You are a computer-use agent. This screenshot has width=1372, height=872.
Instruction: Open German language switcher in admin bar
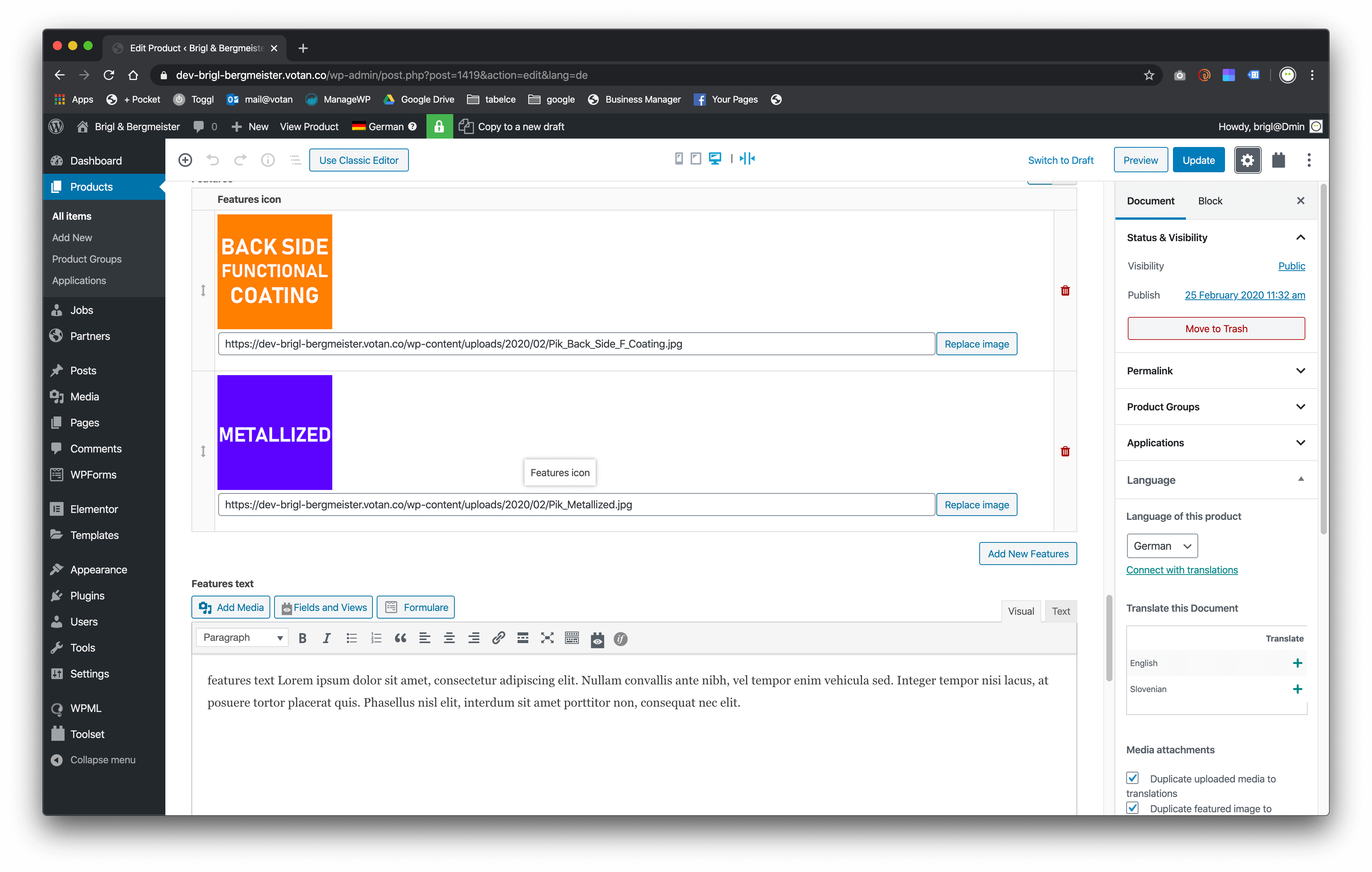pyautogui.click(x=384, y=126)
